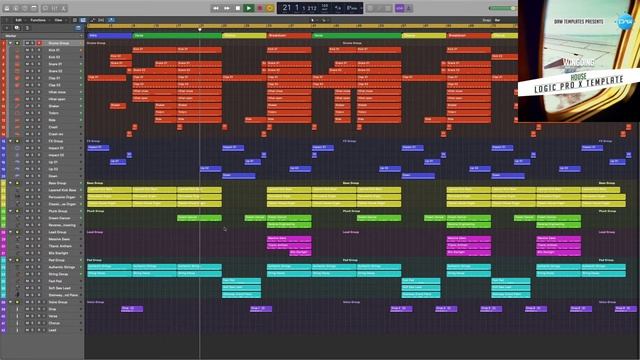
Task: Solo the Snare 01 track
Action: tap(33, 64)
